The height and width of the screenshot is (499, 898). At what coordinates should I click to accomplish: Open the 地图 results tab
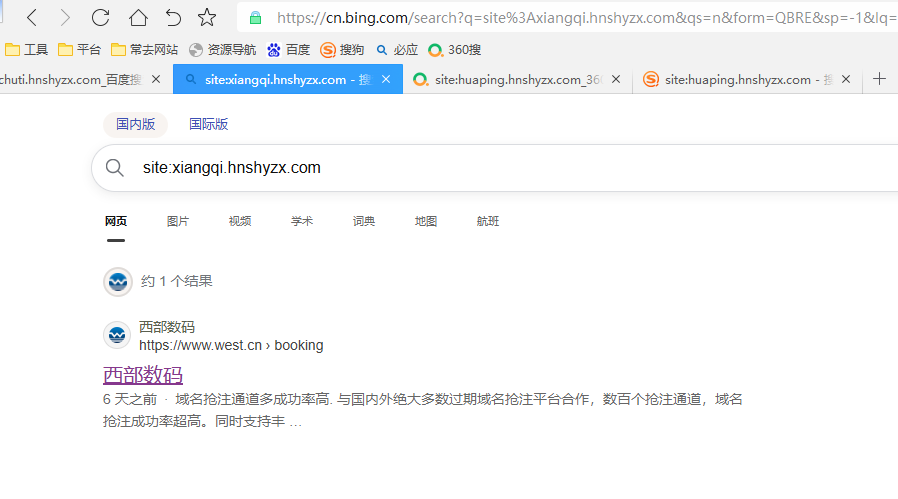pos(426,221)
